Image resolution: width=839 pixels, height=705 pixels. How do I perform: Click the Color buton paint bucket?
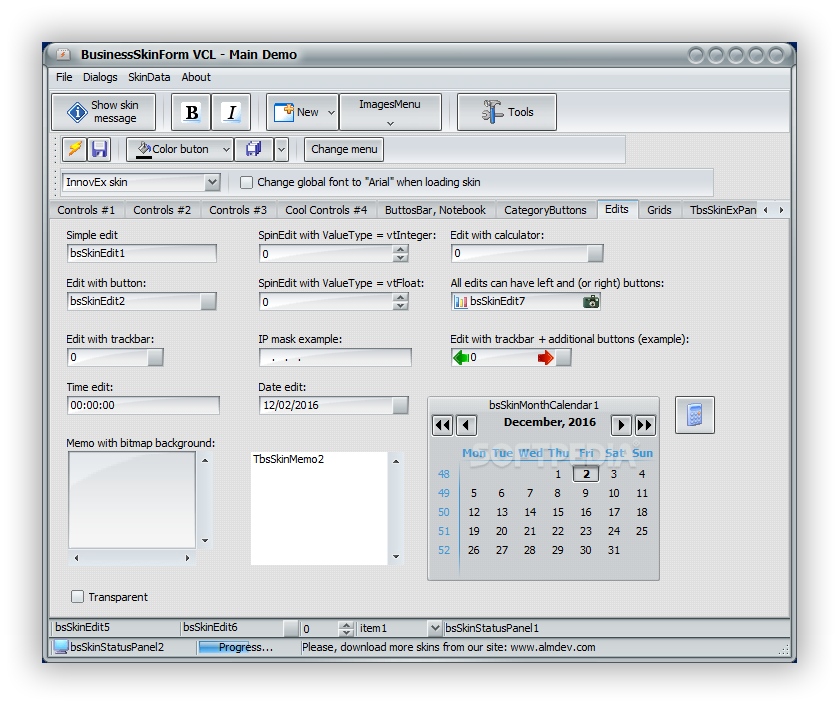[144, 149]
